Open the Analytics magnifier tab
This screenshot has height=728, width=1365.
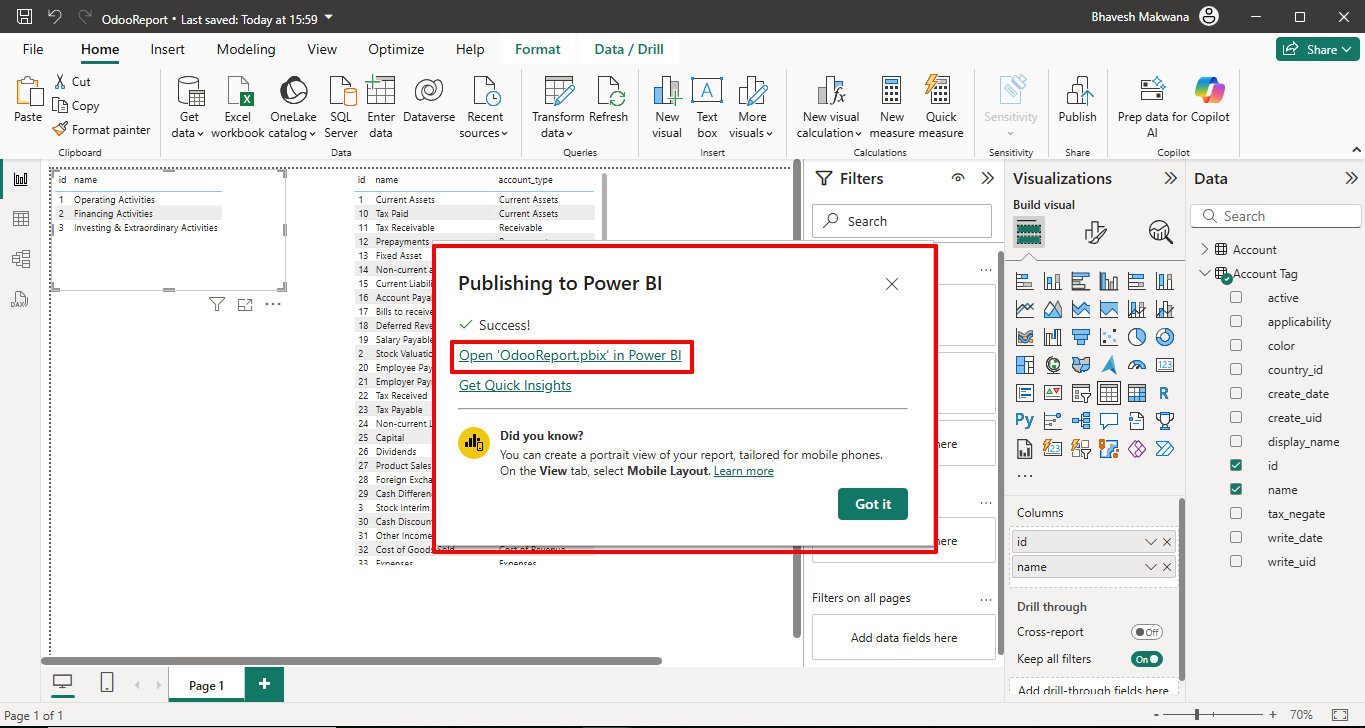[x=1160, y=232]
